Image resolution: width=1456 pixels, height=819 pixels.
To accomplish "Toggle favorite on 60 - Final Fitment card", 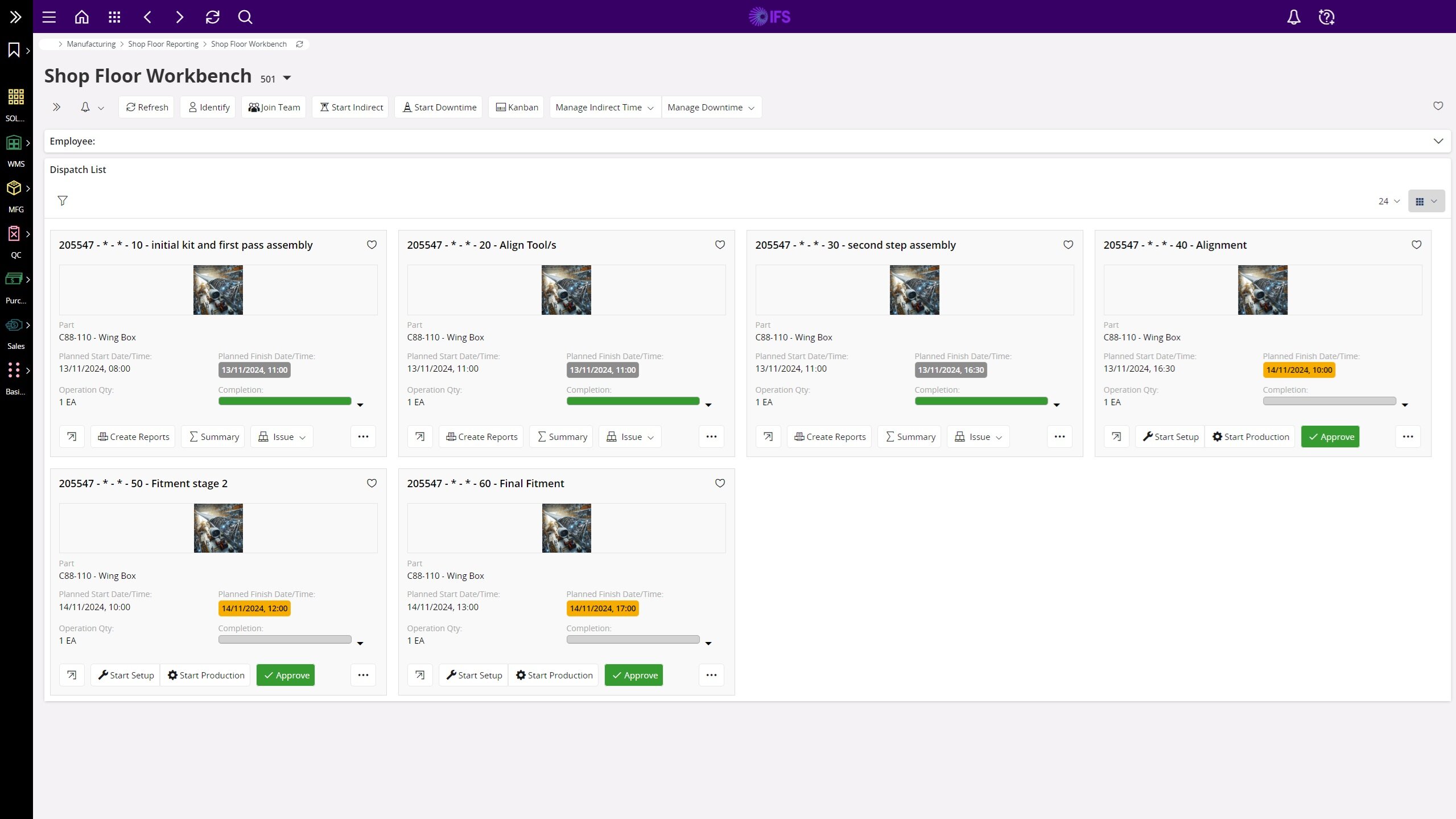I will point(720,483).
